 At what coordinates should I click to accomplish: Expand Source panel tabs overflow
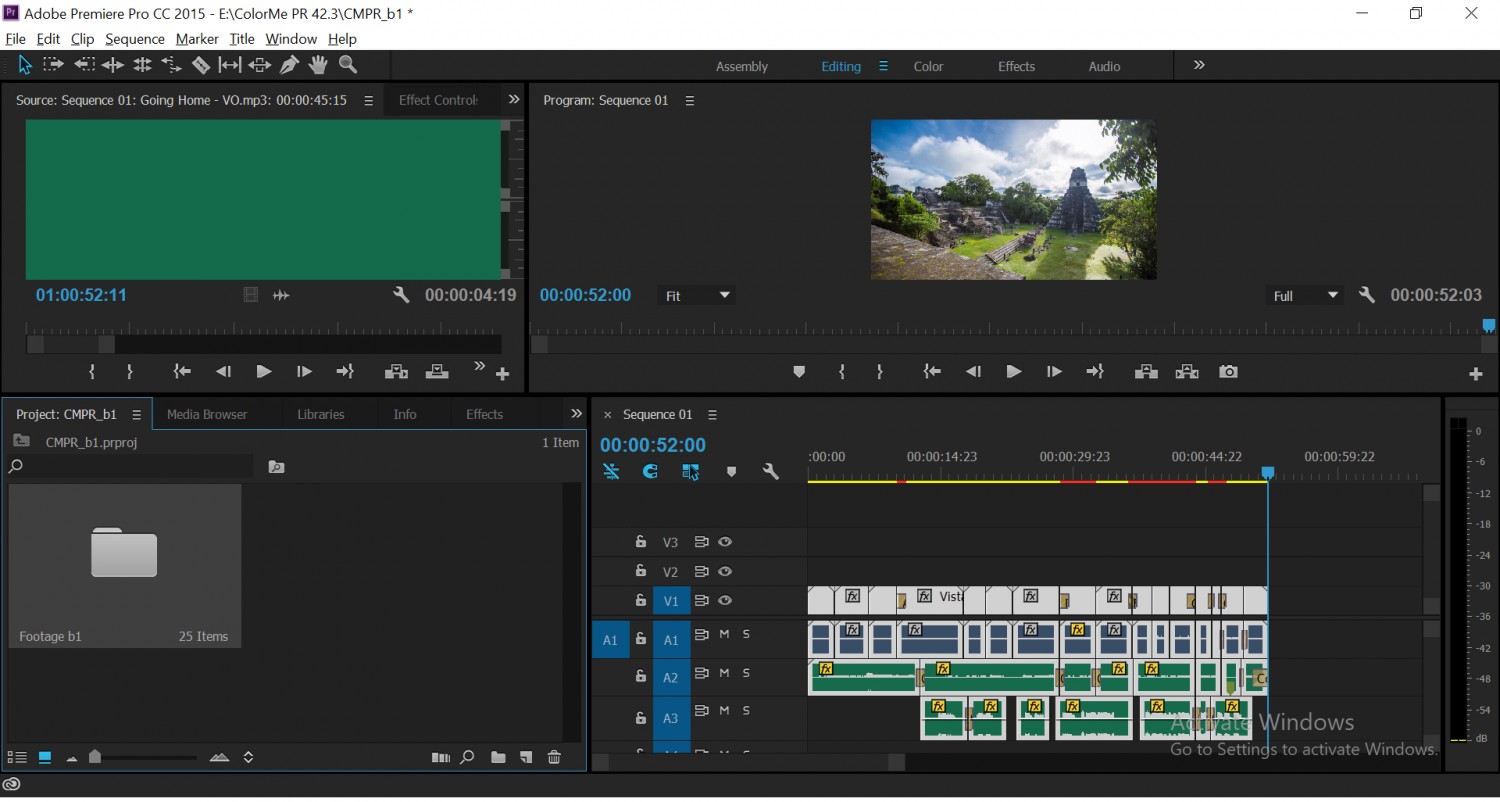[514, 100]
